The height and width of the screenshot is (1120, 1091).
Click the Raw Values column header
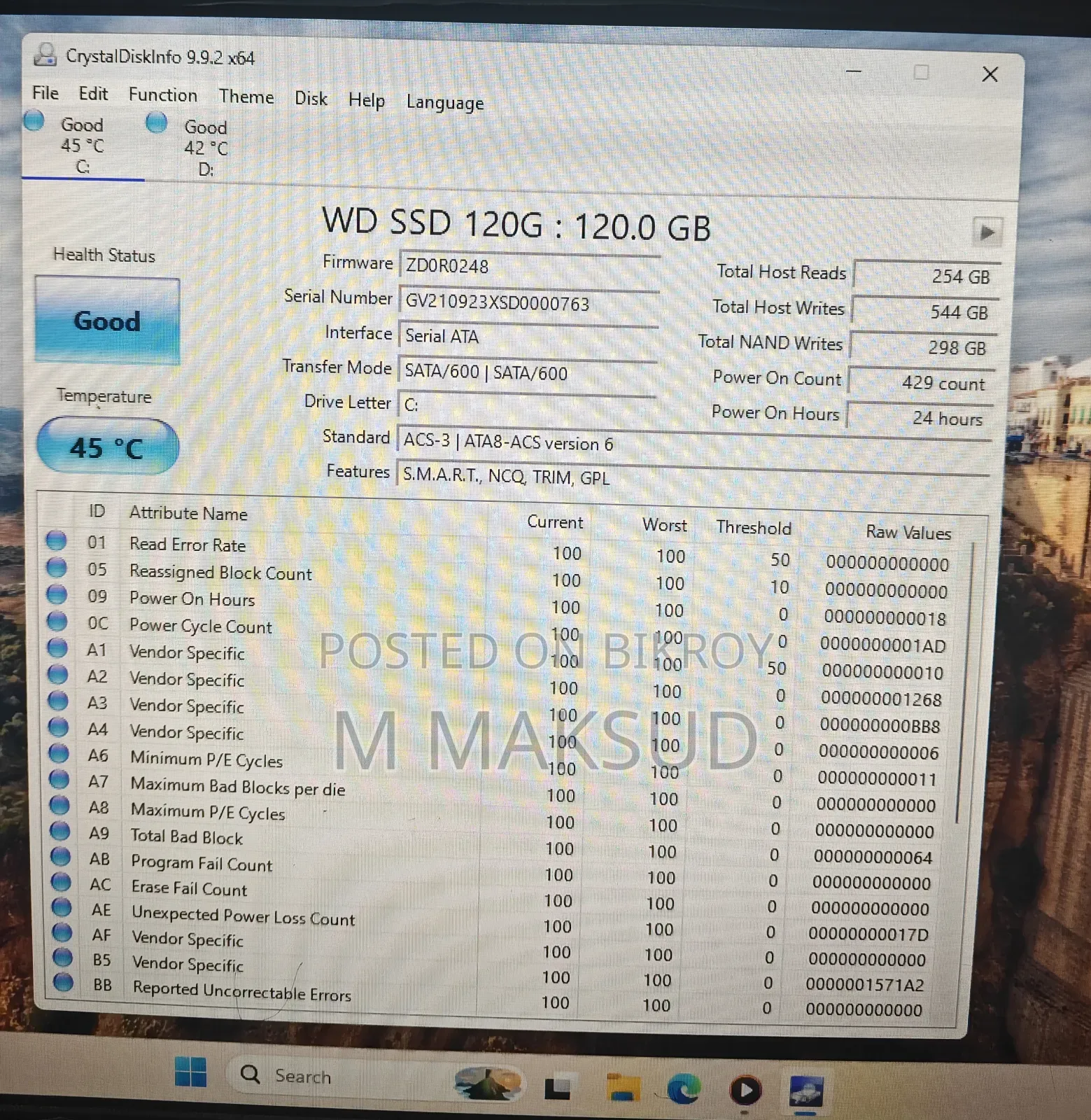(x=908, y=533)
